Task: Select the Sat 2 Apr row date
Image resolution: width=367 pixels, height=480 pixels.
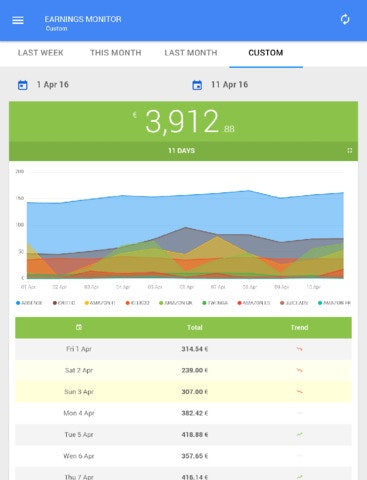Action: pyautogui.click(x=79, y=370)
